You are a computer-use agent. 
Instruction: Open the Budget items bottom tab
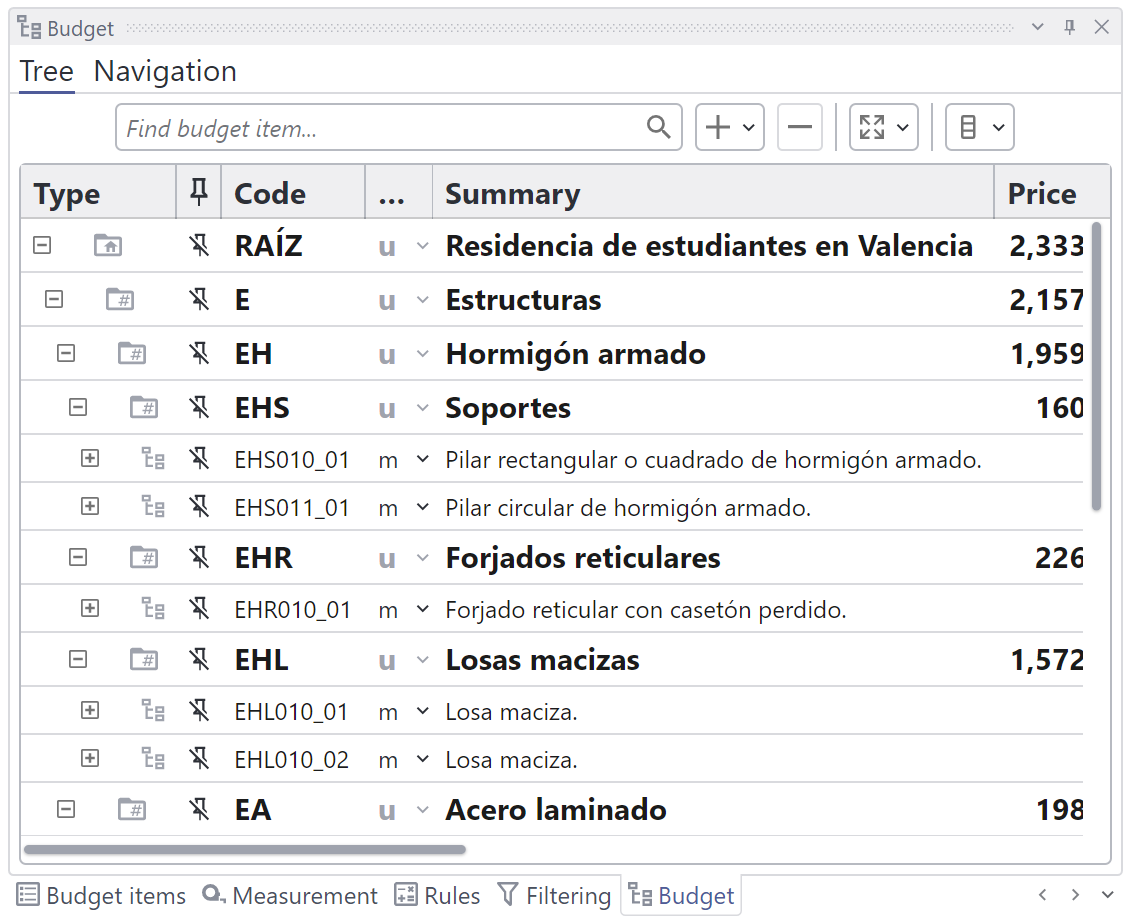[101, 895]
